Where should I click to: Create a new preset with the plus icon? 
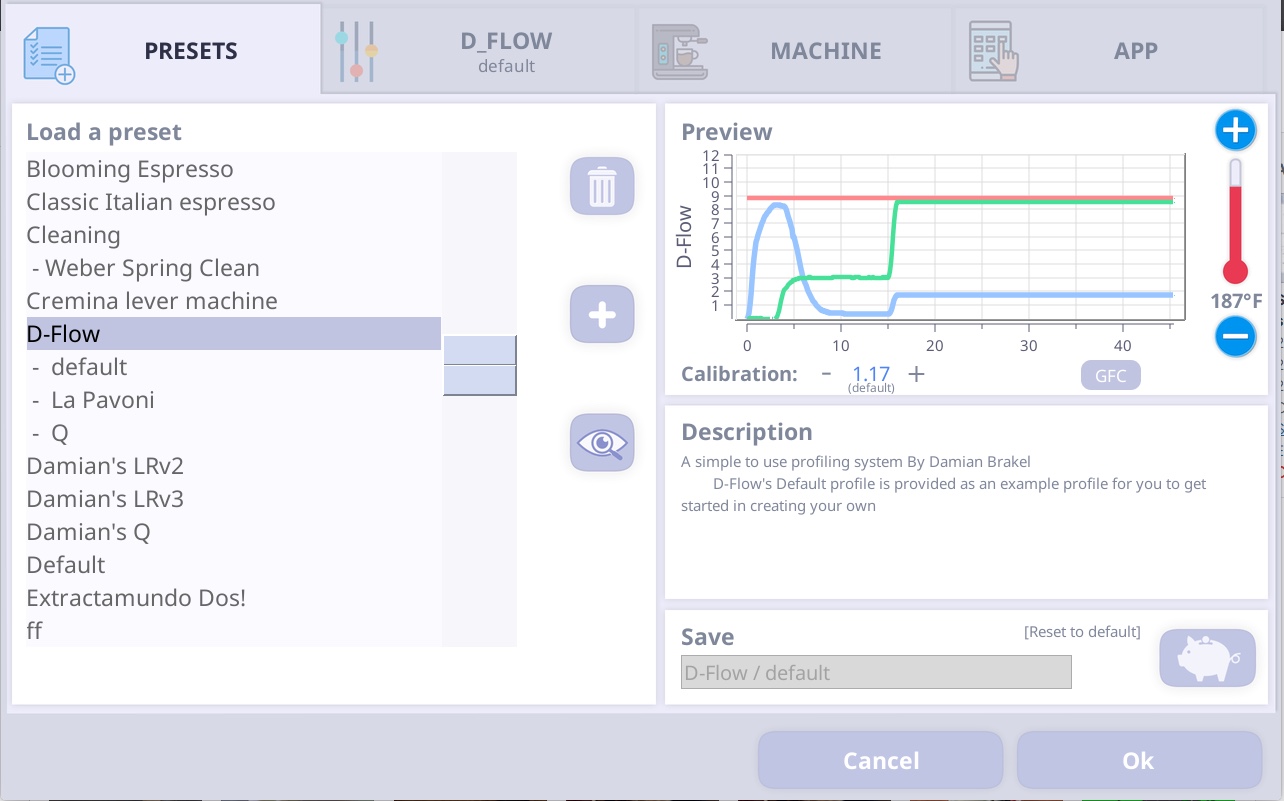pos(601,314)
